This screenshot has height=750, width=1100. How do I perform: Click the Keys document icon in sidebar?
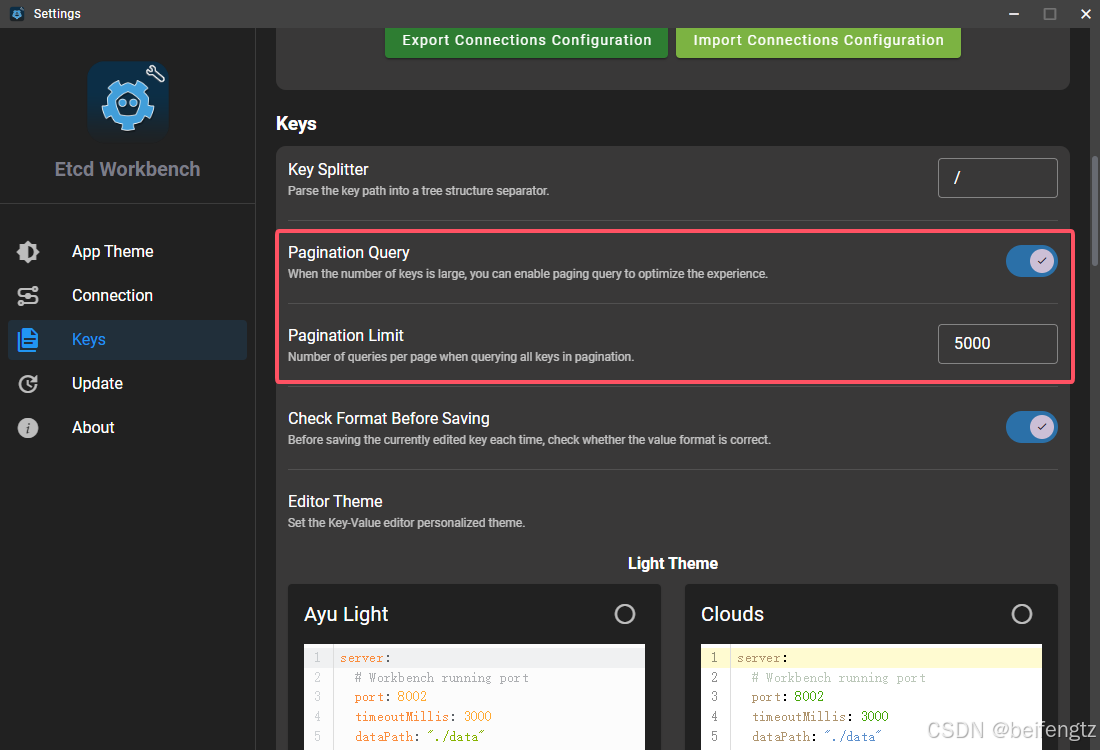coord(28,340)
